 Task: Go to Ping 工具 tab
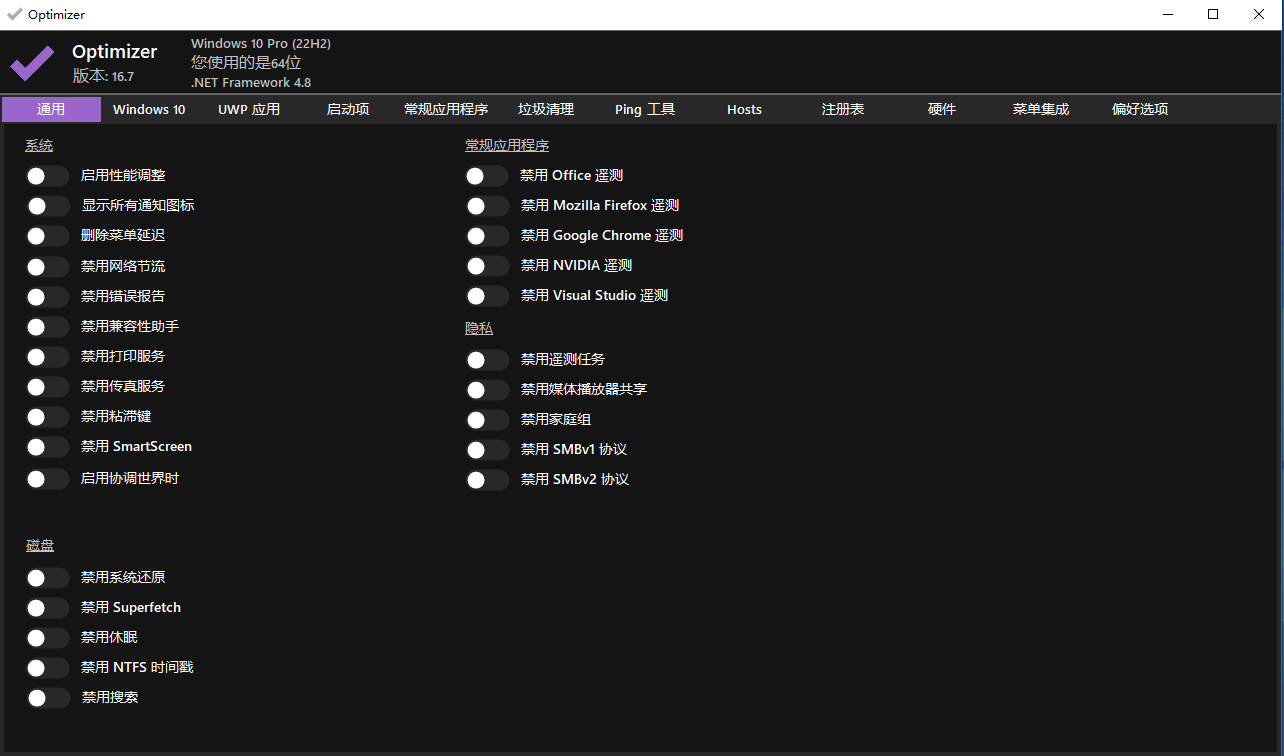645,110
